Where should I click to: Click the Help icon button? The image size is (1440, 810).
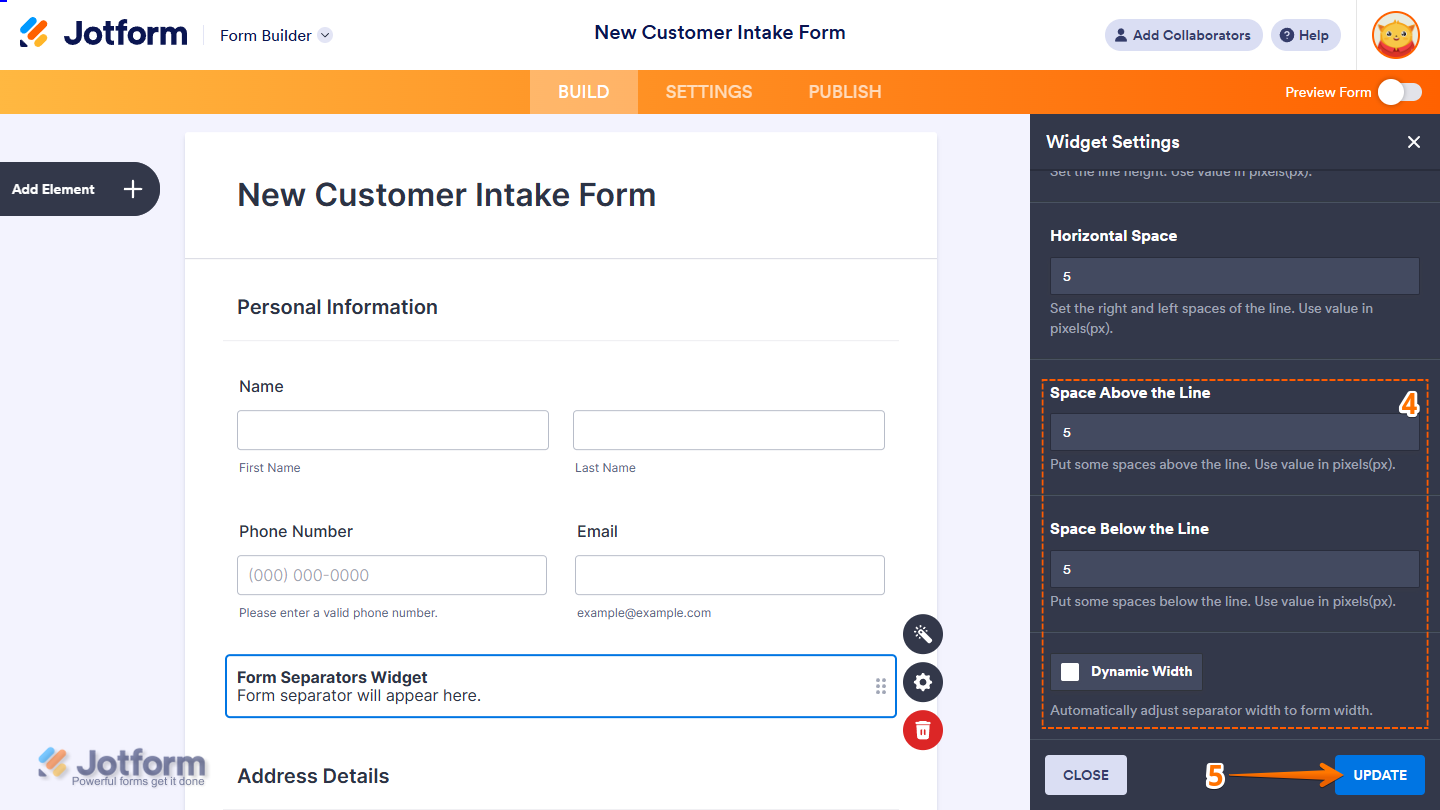pyautogui.click(x=1305, y=34)
